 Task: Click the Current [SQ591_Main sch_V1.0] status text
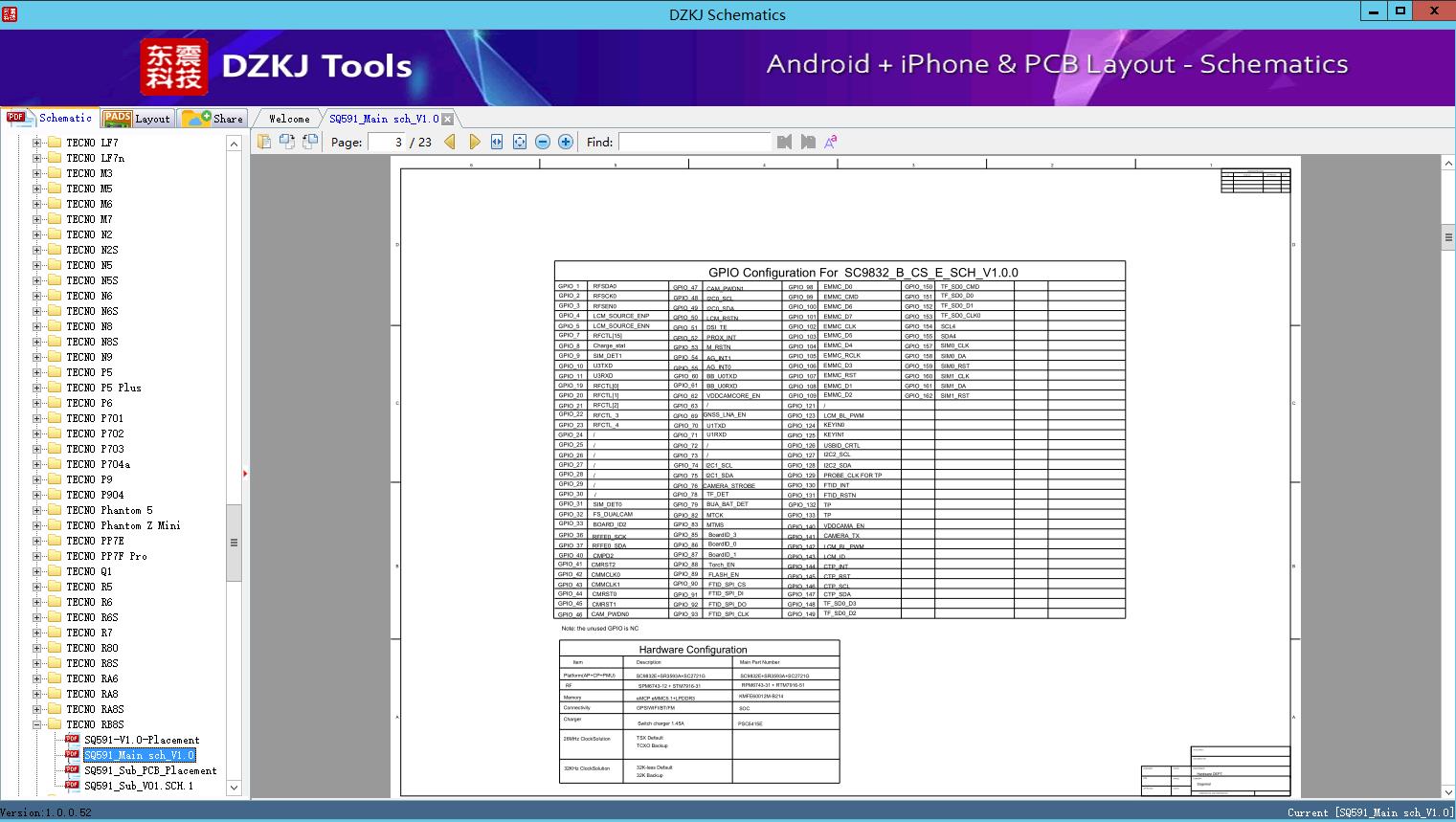pos(1370,812)
